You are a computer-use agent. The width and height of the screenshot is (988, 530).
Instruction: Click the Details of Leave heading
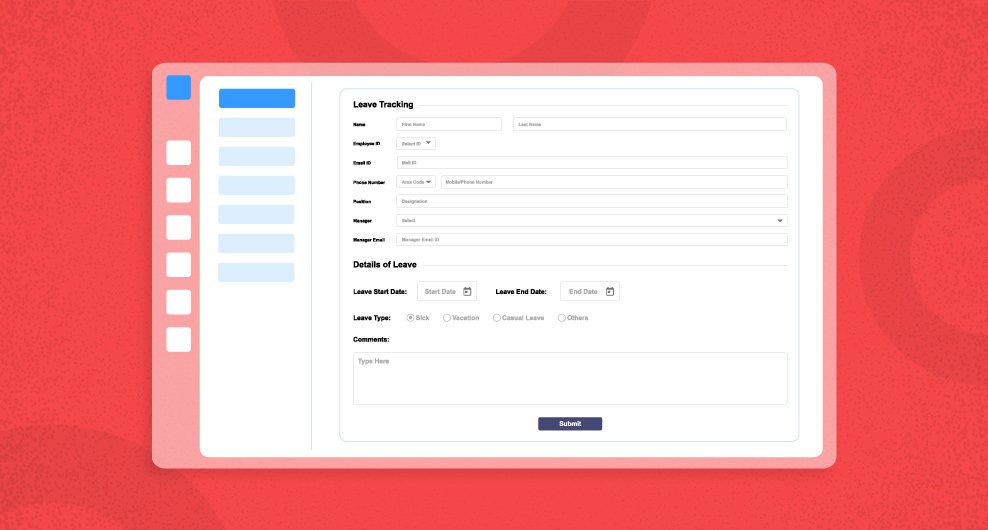384,265
